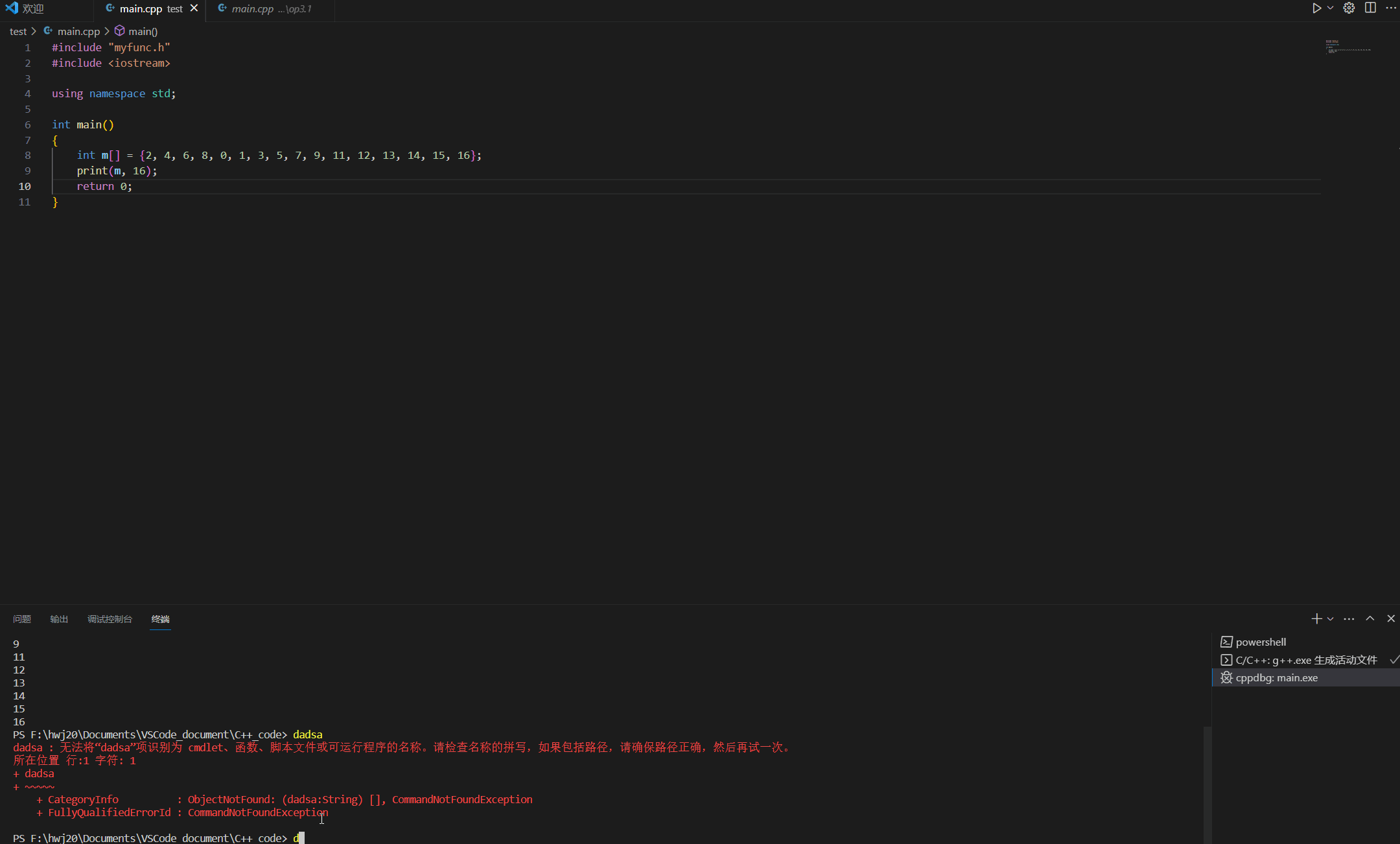Open the terminal launch profile dropdown

point(1330,619)
